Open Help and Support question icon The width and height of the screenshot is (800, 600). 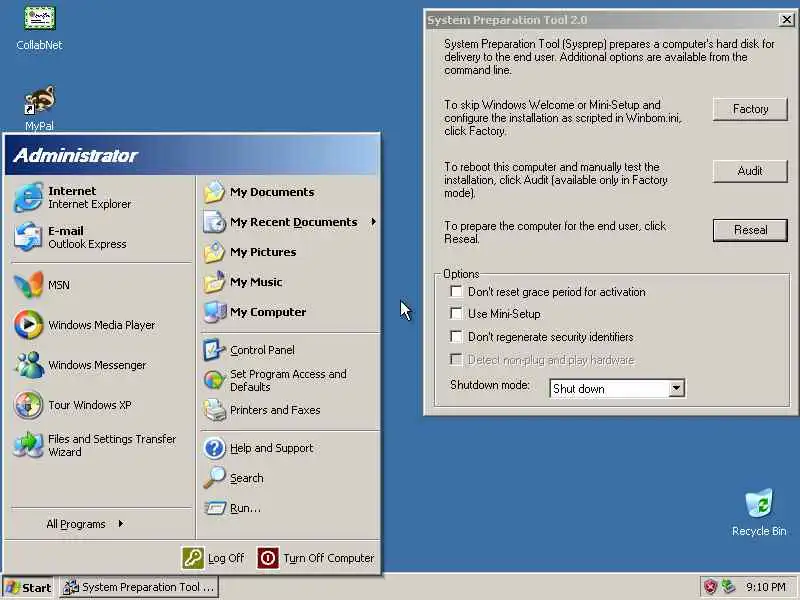coord(214,448)
